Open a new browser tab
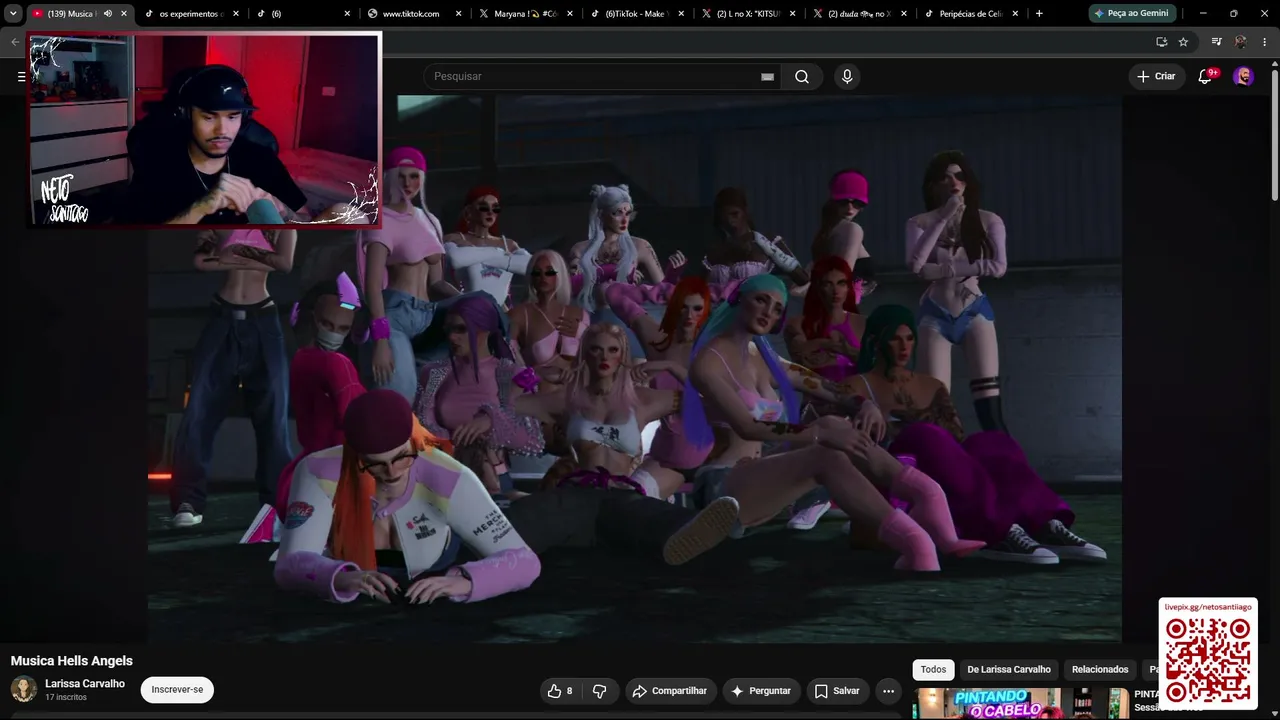Screen dimensions: 1280x720 pyautogui.click(x=1039, y=13)
